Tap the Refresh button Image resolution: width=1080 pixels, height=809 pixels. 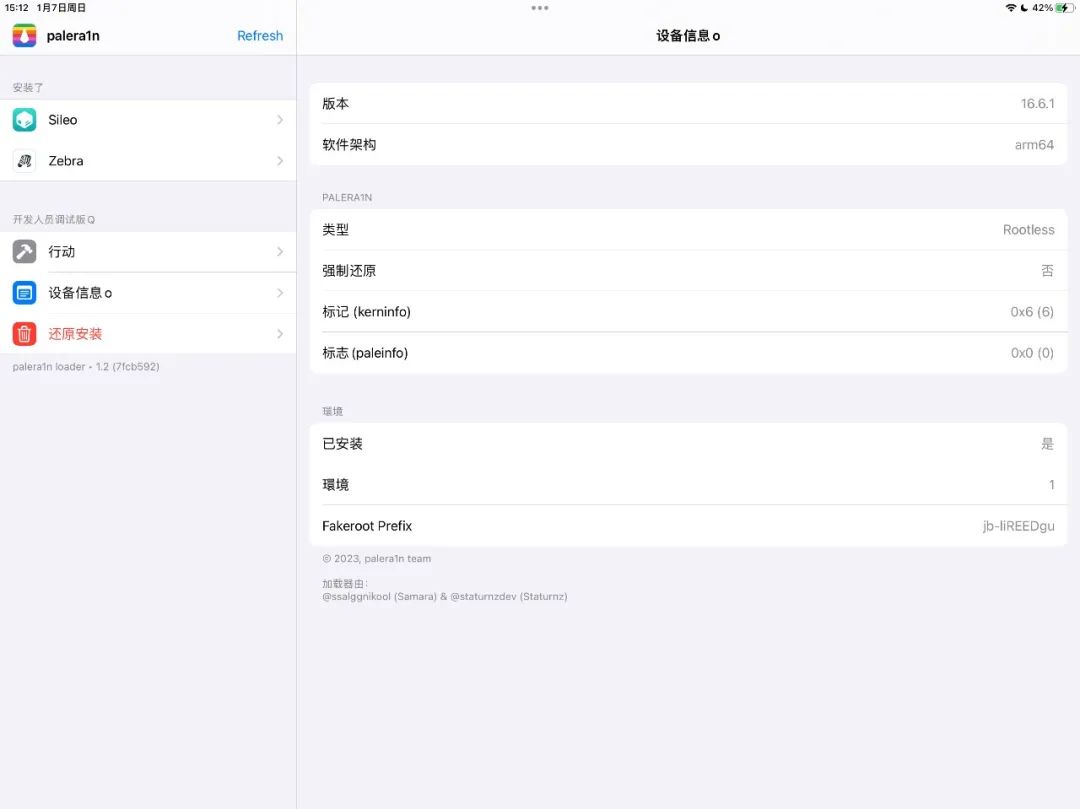click(260, 36)
